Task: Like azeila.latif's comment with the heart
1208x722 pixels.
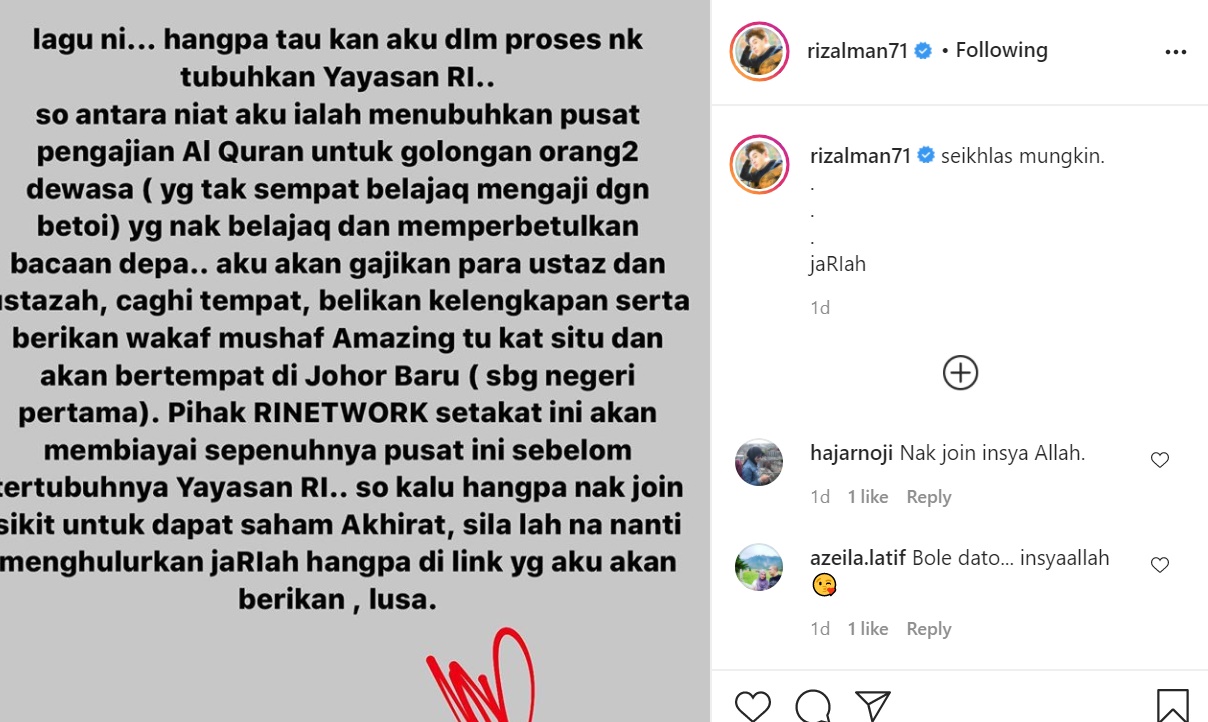Action: pos(1160,565)
